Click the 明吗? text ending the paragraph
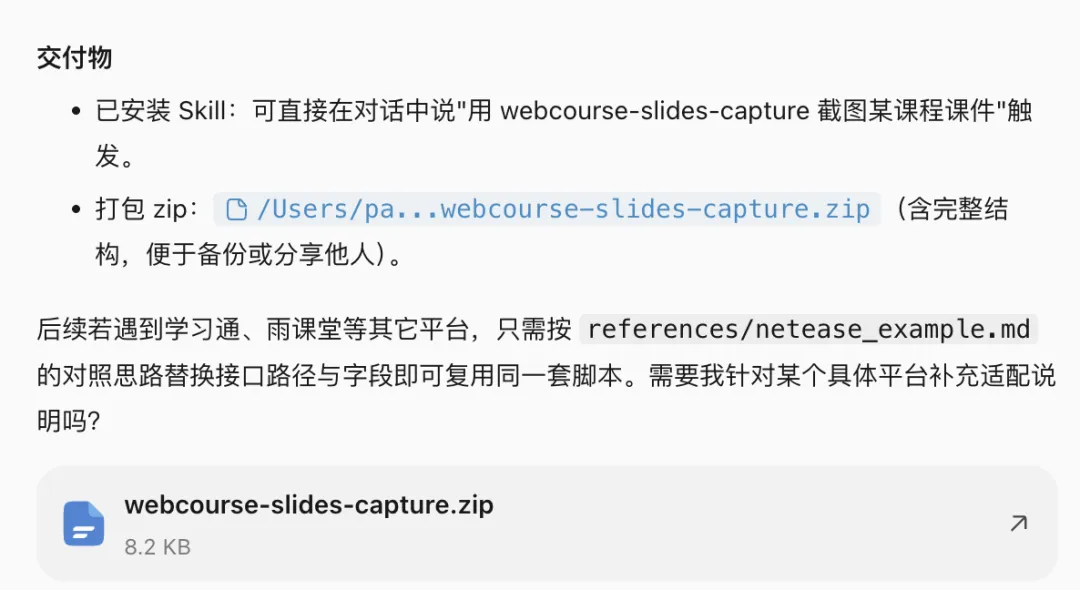The height and width of the screenshot is (590, 1080). tap(68, 421)
